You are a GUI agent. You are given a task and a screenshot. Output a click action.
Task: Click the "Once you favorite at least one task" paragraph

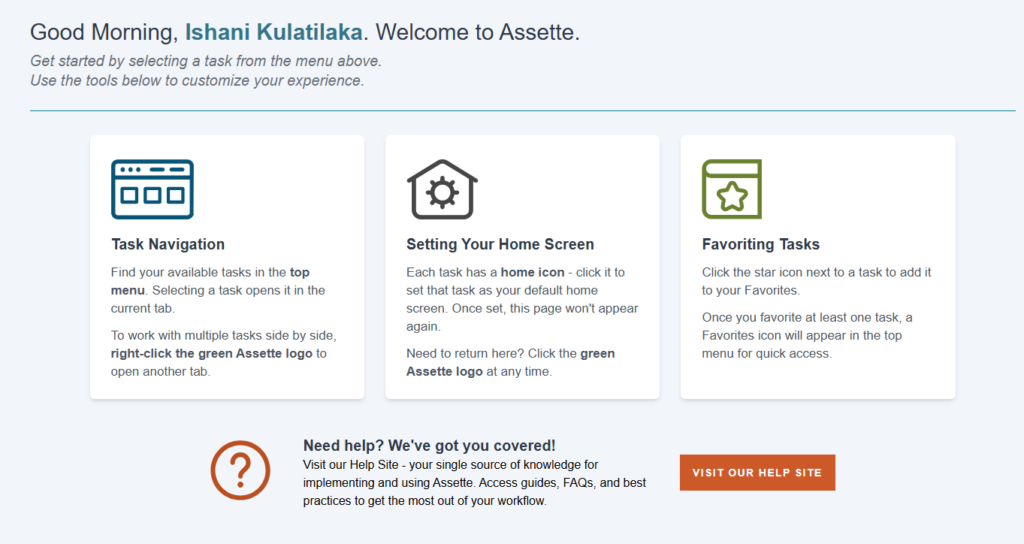[x=807, y=335]
